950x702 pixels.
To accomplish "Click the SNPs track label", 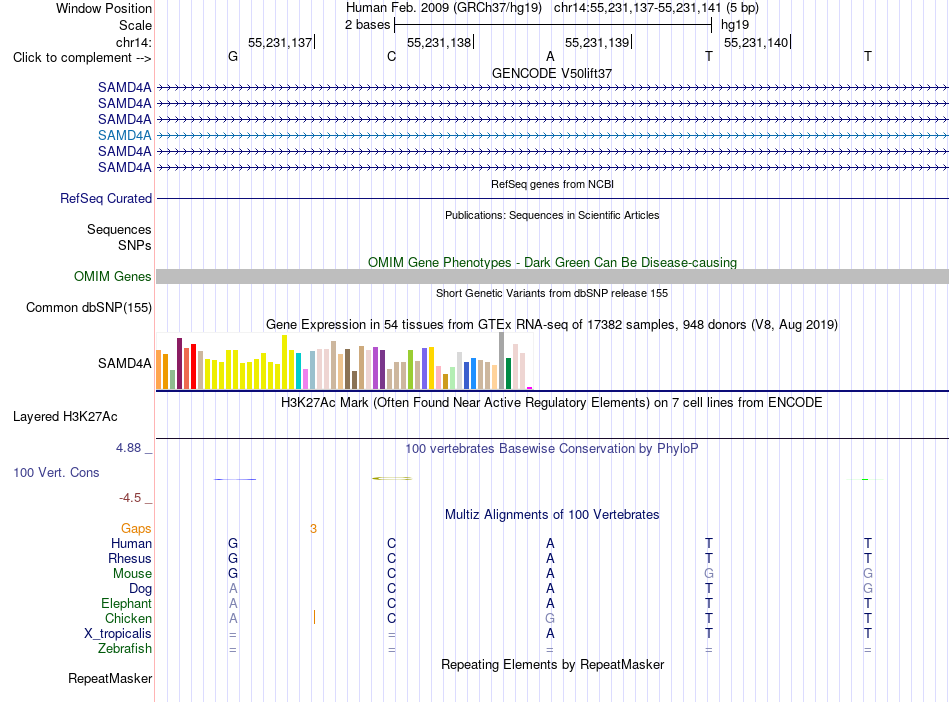I will [x=135, y=245].
